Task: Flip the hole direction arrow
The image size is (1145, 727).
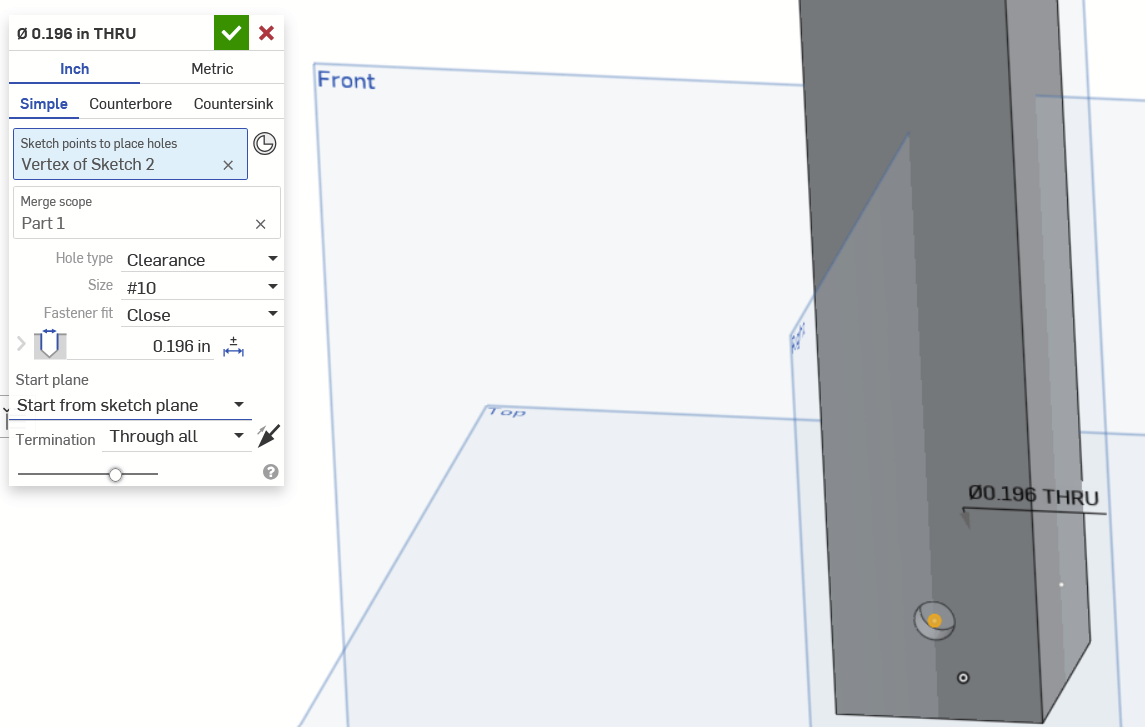Action: [269, 436]
